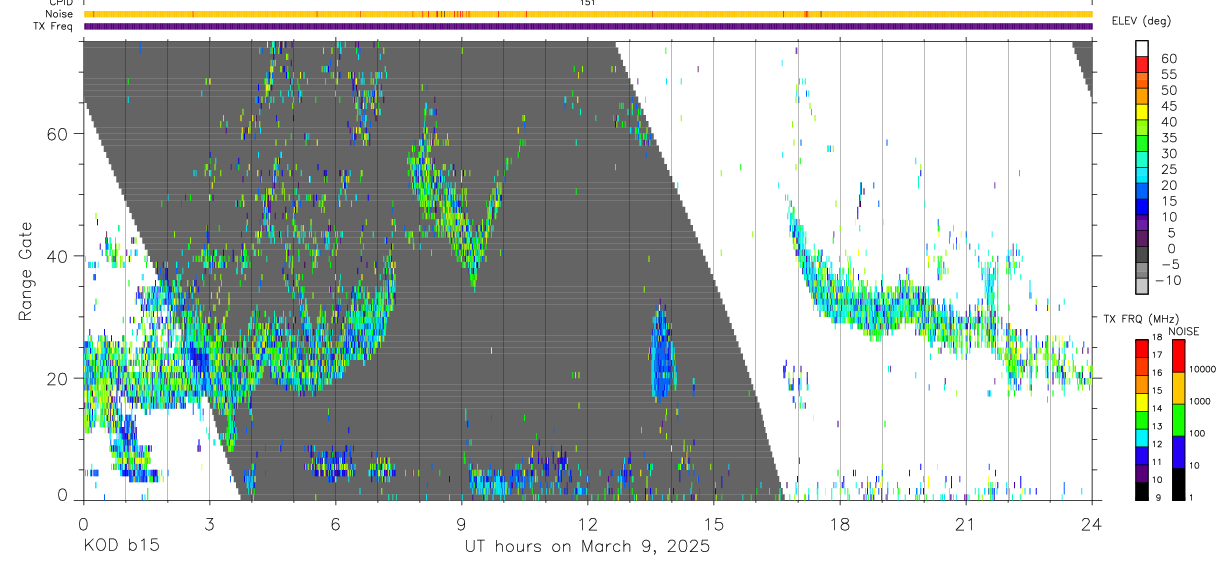Pick the yellow TX FRQ segment between 14 and 15
Viewport: 1228px width, 567px height.
(1142, 400)
